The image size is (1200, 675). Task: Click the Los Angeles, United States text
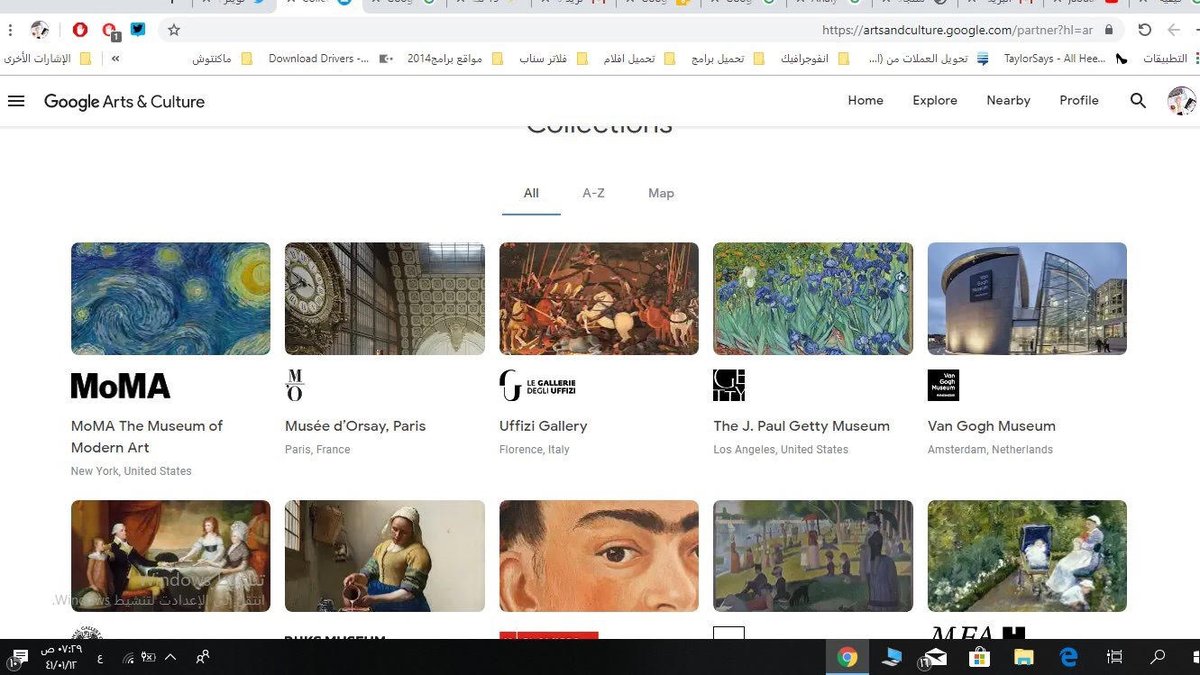click(x=780, y=450)
